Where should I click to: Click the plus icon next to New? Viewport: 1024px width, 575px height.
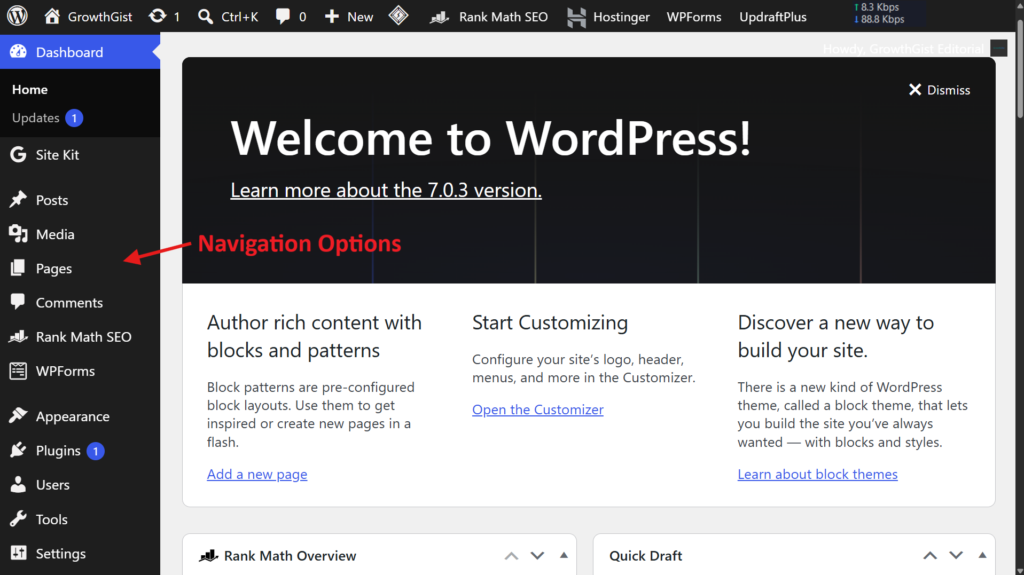pyautogui.click(x=332, y=16)
